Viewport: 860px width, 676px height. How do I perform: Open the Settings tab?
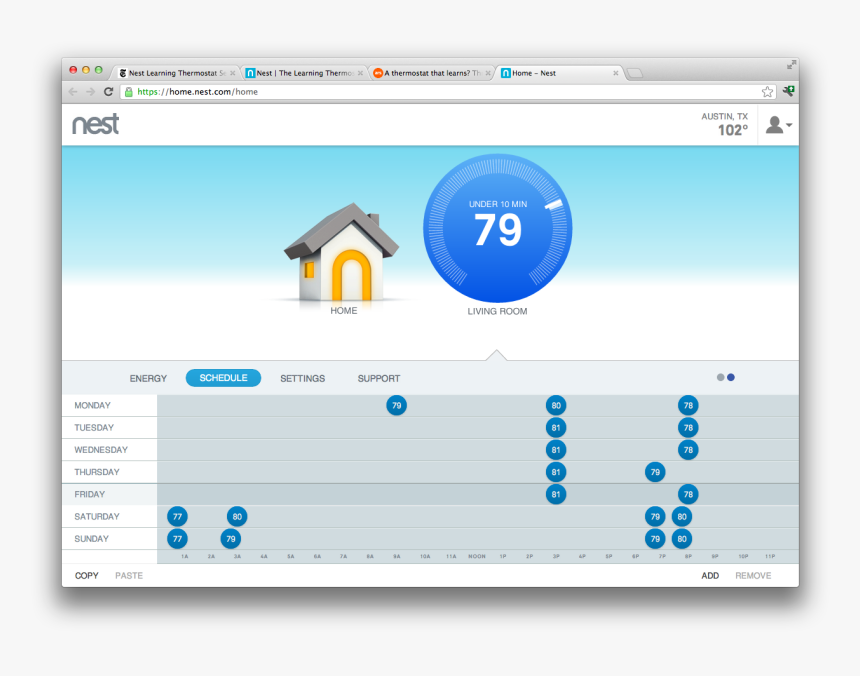[x=302, y=378]
